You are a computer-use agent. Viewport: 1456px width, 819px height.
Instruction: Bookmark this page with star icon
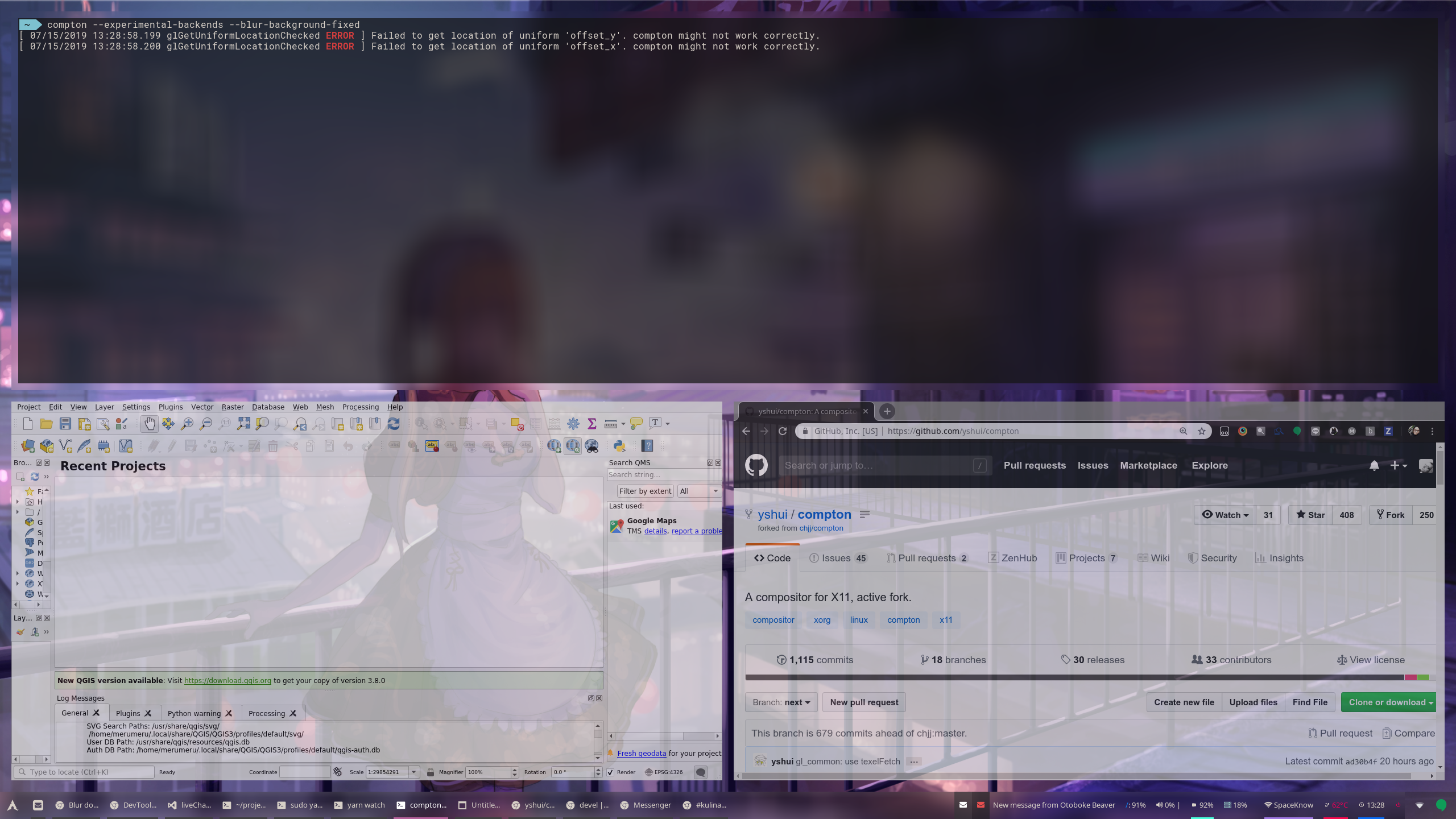pos(1202,431)
